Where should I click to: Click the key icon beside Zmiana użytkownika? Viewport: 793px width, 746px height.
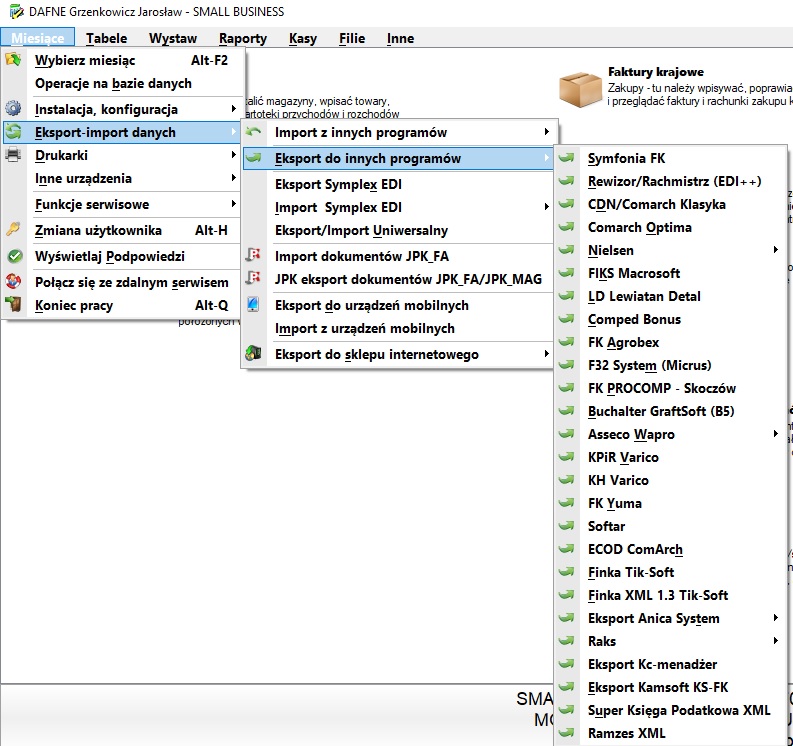pos(13,229)
